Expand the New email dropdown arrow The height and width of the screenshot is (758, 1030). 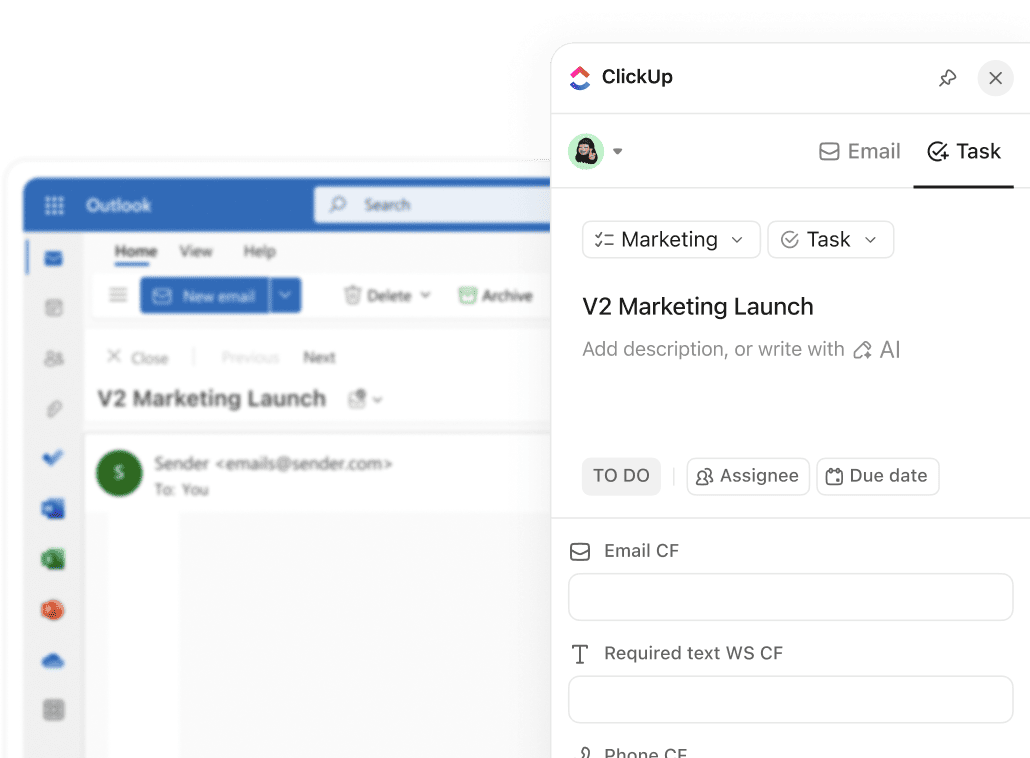tap(285, 296)
